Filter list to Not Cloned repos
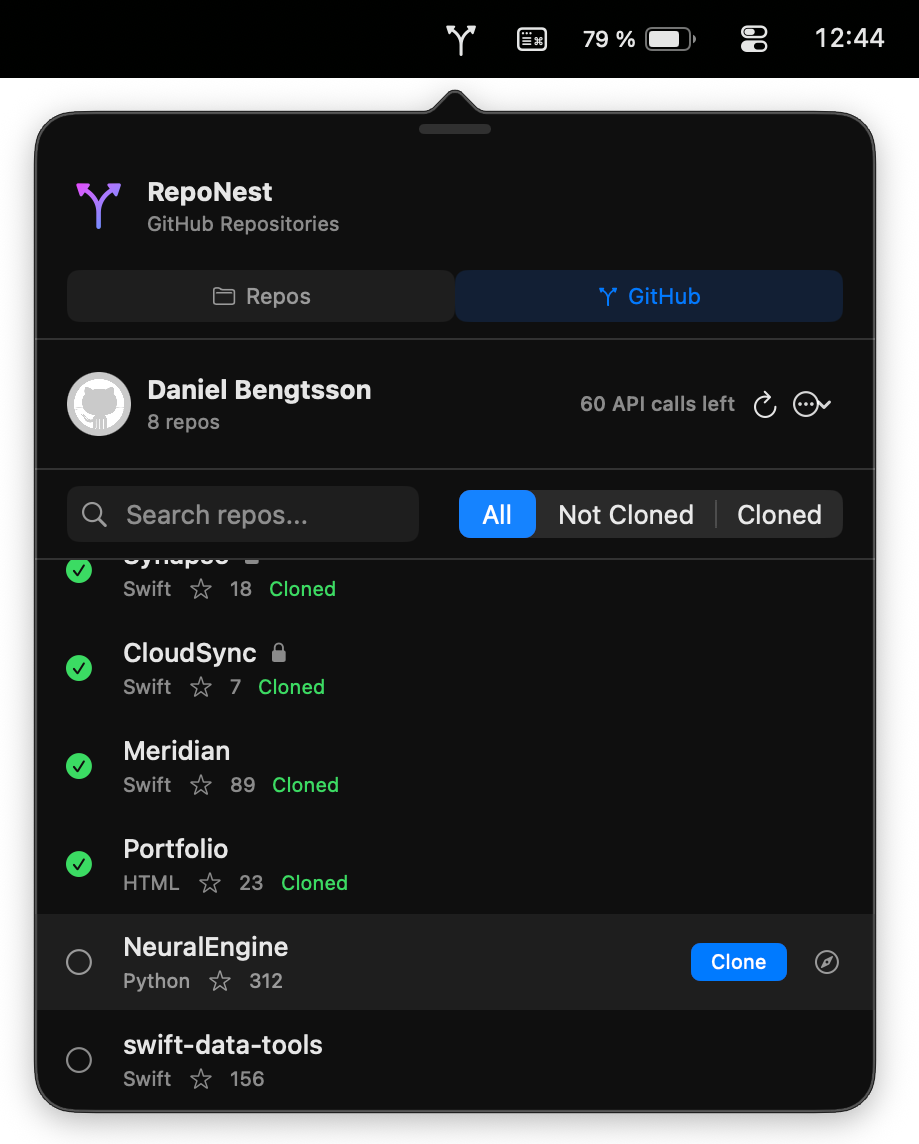919x1144 pixels. click(x=626, y=515)
